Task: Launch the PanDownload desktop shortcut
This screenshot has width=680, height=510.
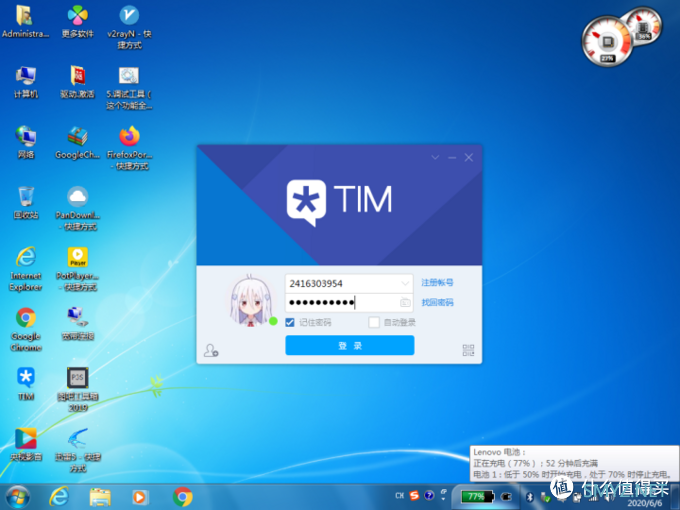Action: click(78, 209)
